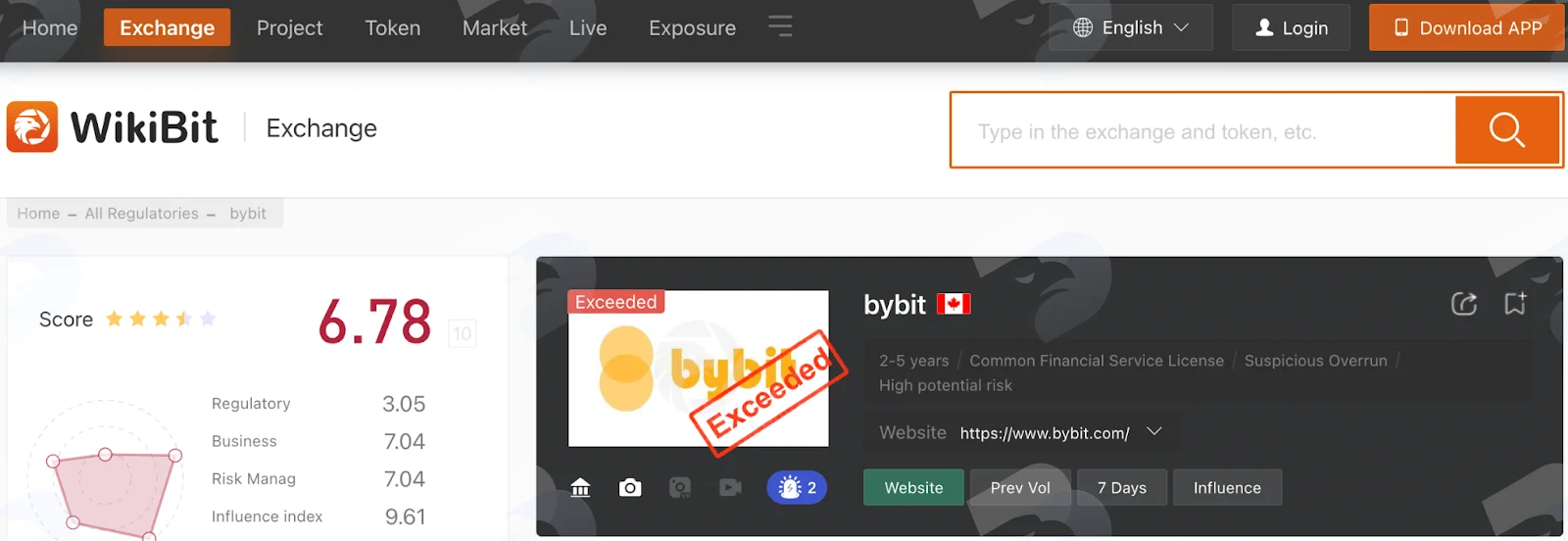Click the Exchange label beside WikiBit logo

[321, 128]
